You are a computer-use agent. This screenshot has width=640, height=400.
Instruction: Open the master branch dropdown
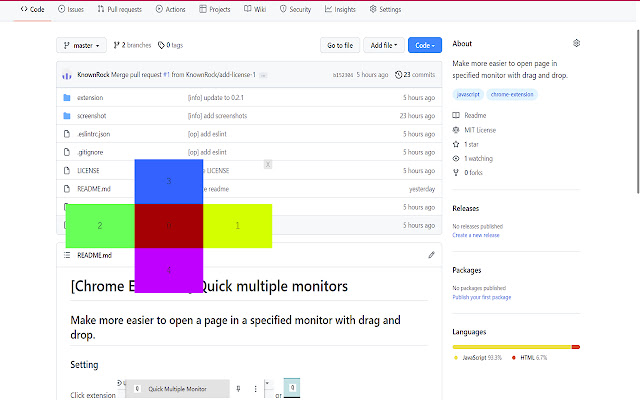click(82, 45)
